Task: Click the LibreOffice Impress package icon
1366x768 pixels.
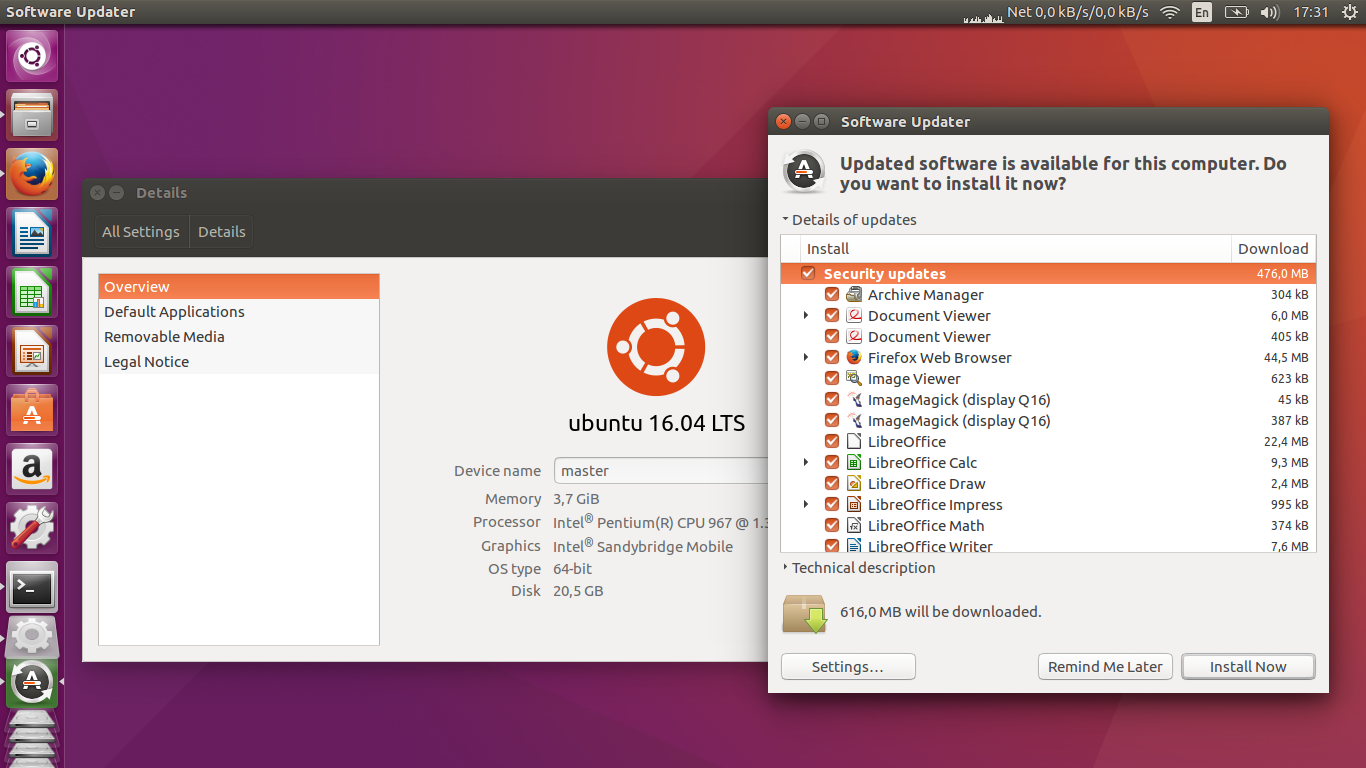Action: click(x=854, y=504)
